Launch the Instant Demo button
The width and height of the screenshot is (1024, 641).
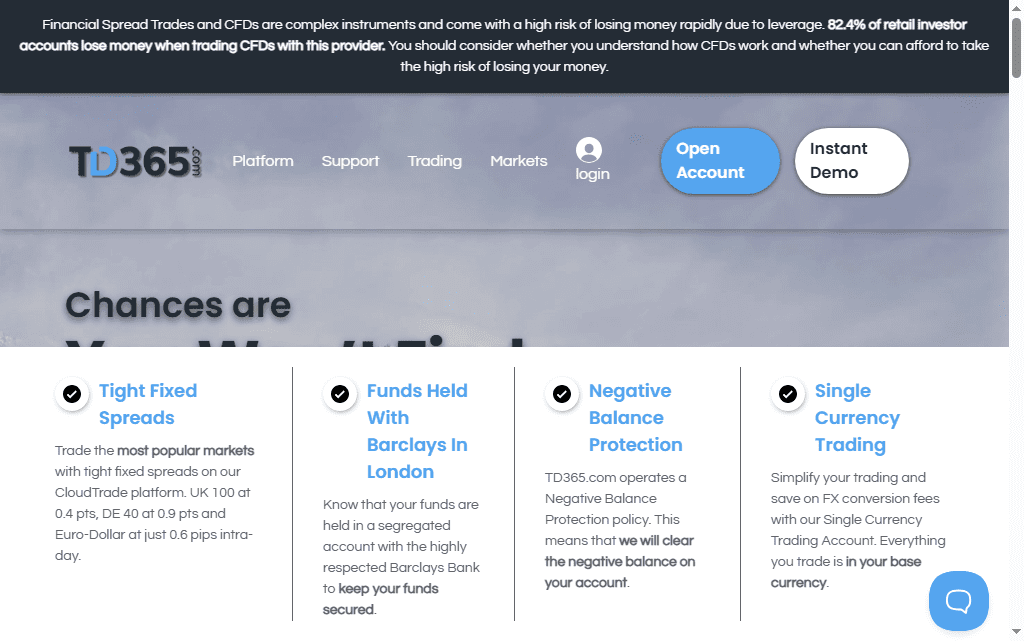point(851,161)
